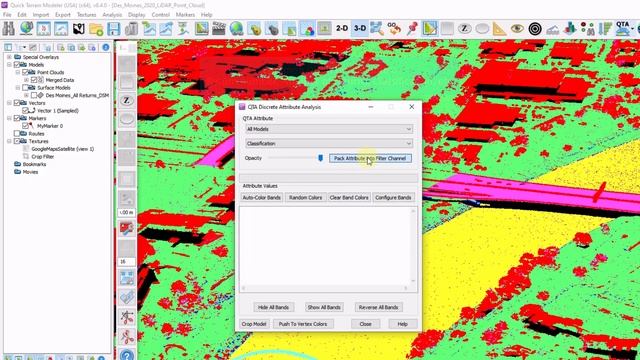Switch to 3-D view mode
Viewport: 640px width, 360px height.
coord(360,29)
